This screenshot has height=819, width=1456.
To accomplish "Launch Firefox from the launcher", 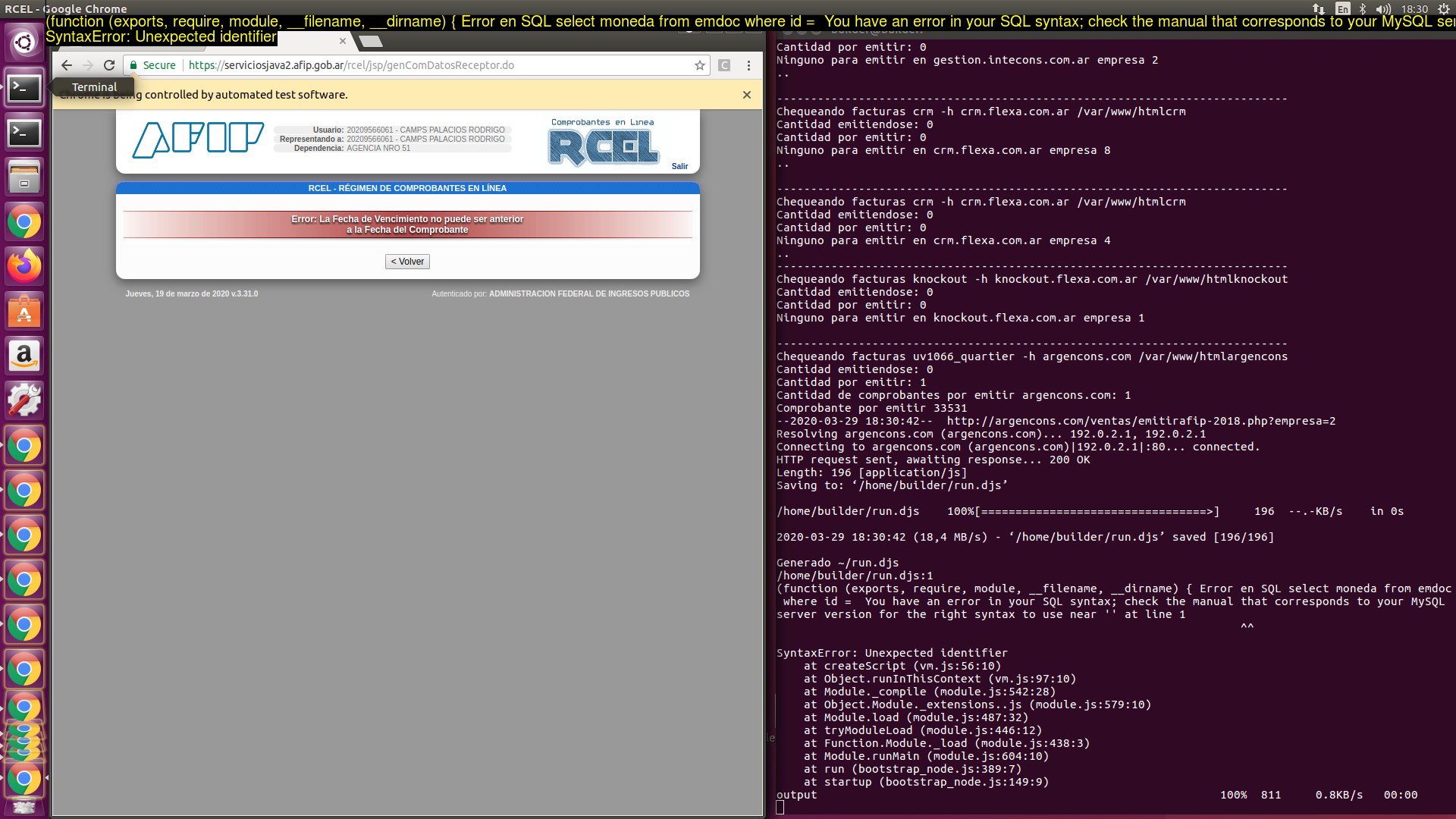I will tap(24, 266).
